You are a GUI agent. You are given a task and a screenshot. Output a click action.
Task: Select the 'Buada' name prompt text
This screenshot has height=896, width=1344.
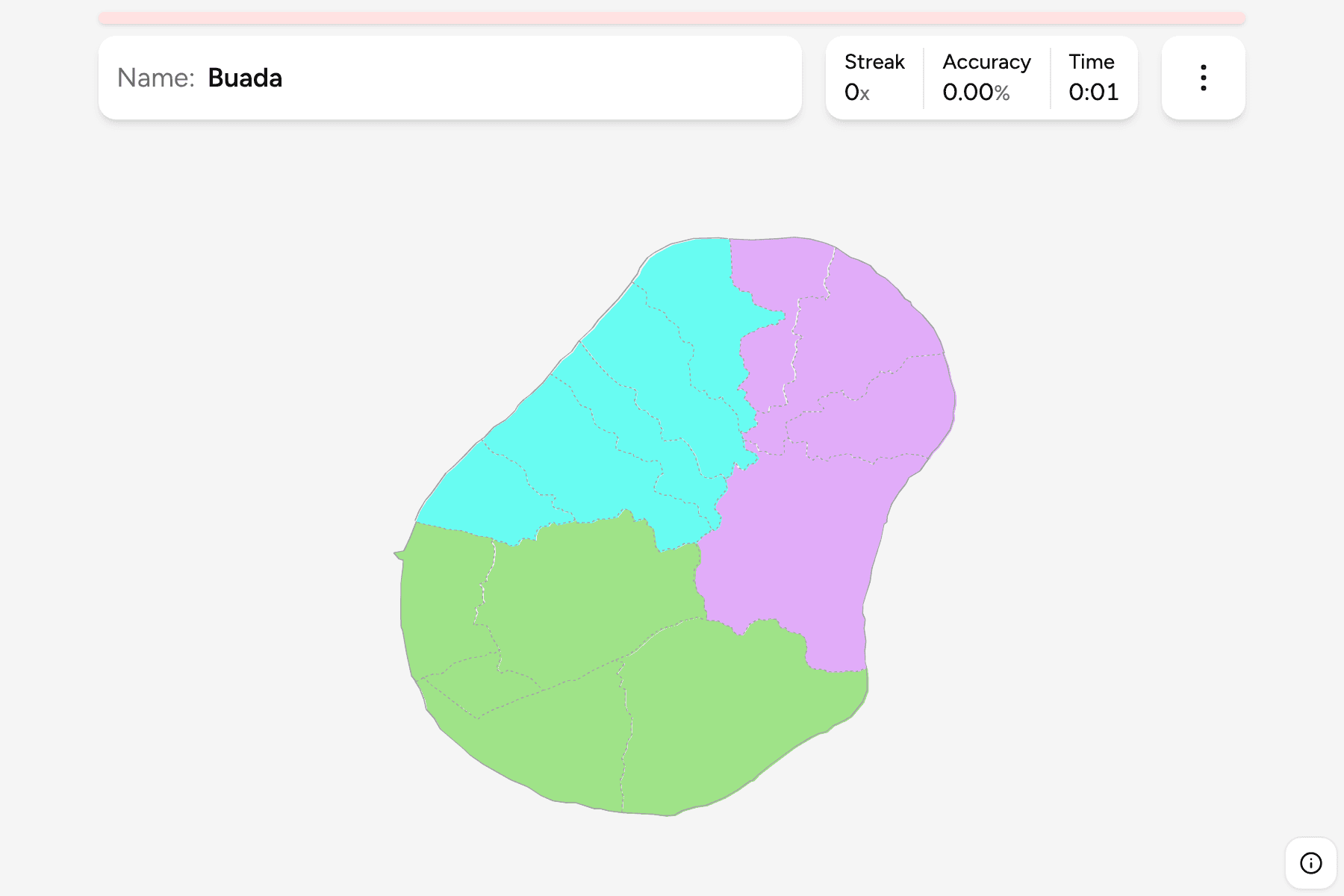pyautogui.click(x=245, y=78)
